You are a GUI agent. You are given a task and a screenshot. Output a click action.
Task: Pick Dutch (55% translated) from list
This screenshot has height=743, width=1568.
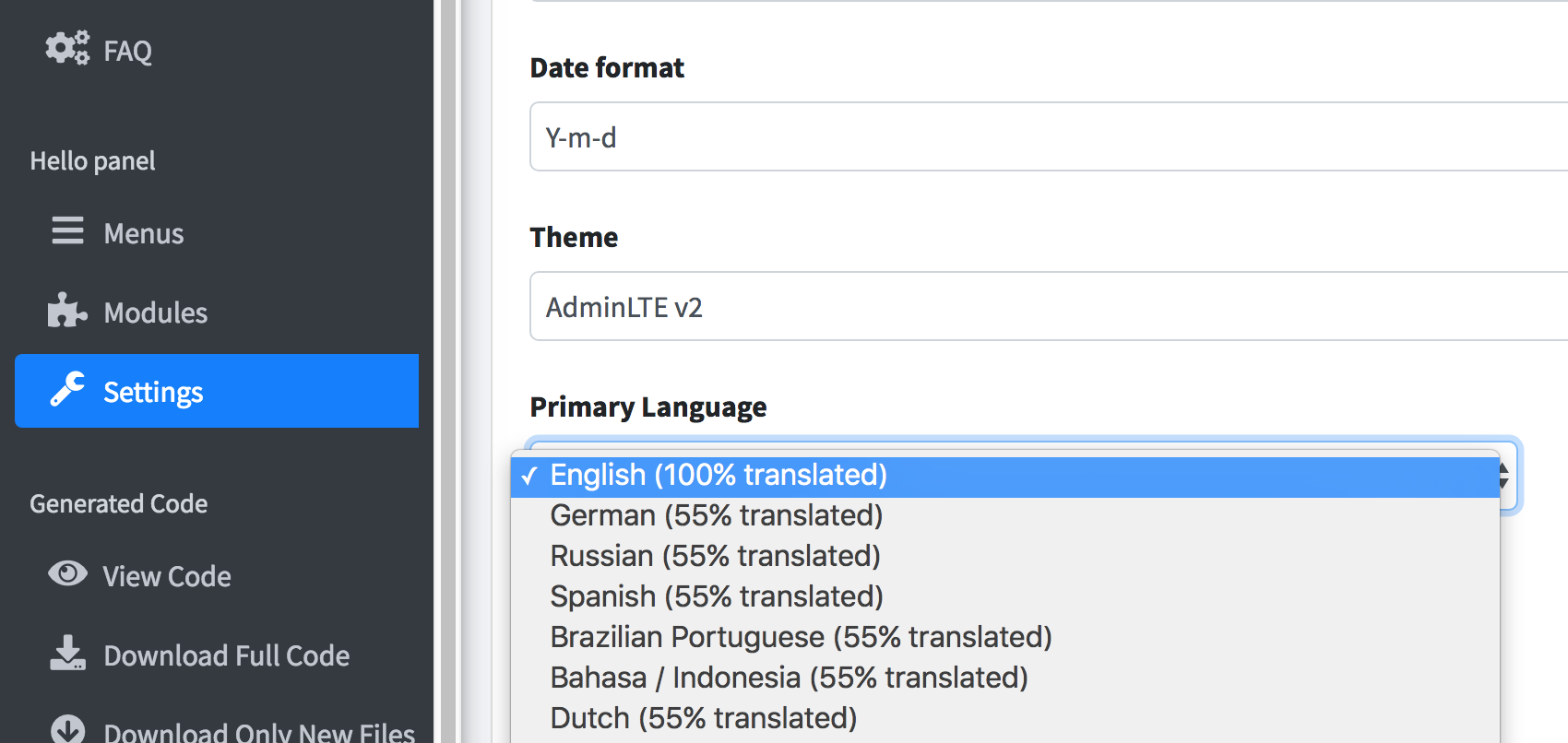click(x=703, y=718)
